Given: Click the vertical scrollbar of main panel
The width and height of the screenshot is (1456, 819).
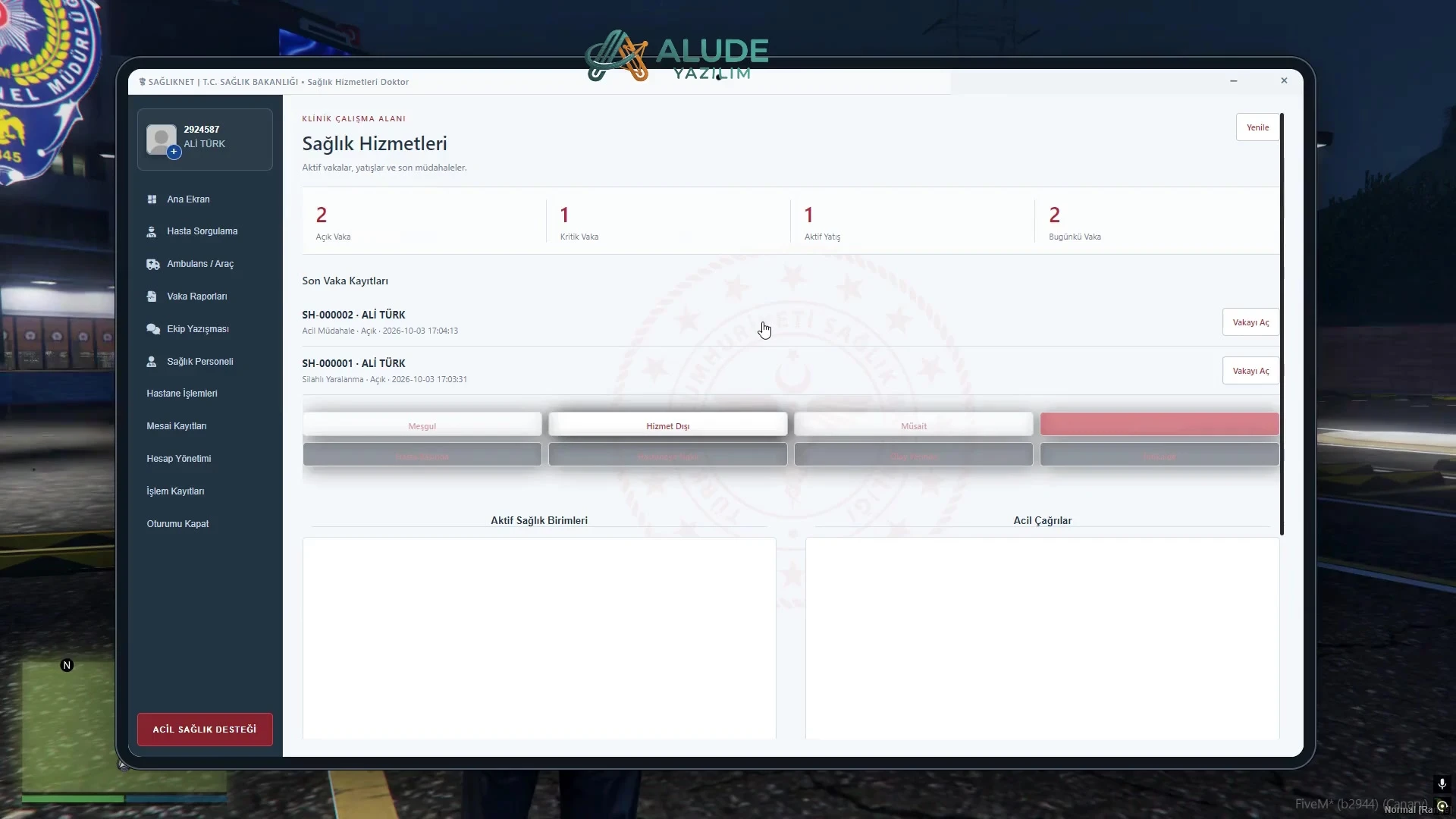Looking at the screenshot, I should [x=1282, y=325].
